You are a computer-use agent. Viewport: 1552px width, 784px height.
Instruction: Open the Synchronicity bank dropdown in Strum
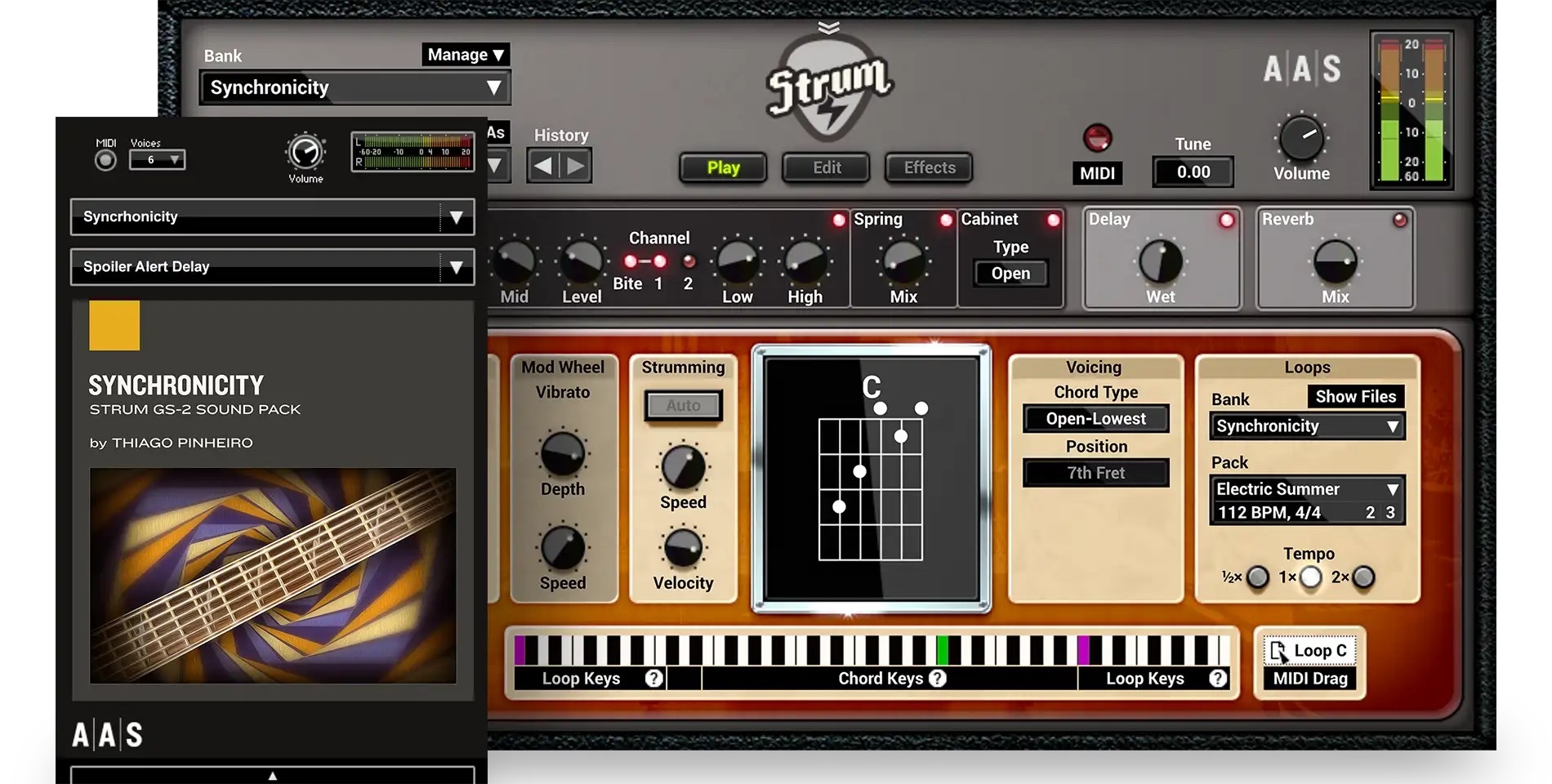coord(355,87)
